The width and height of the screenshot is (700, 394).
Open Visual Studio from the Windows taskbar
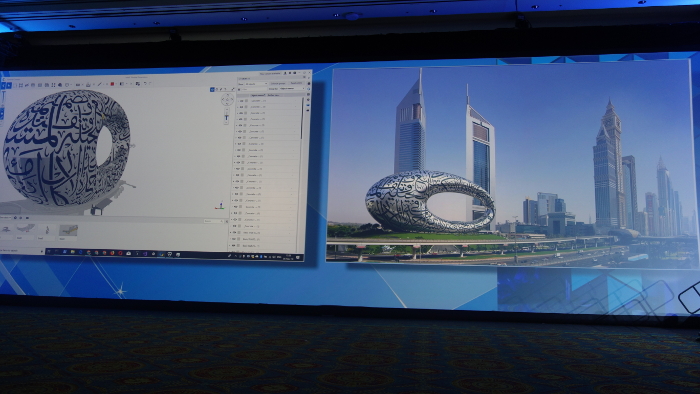145,253
